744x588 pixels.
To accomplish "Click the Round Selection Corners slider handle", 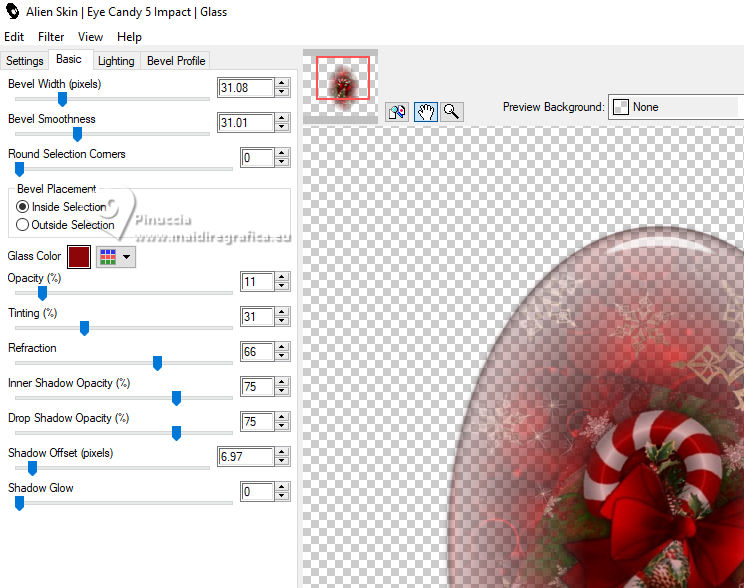I will point(19,169).
